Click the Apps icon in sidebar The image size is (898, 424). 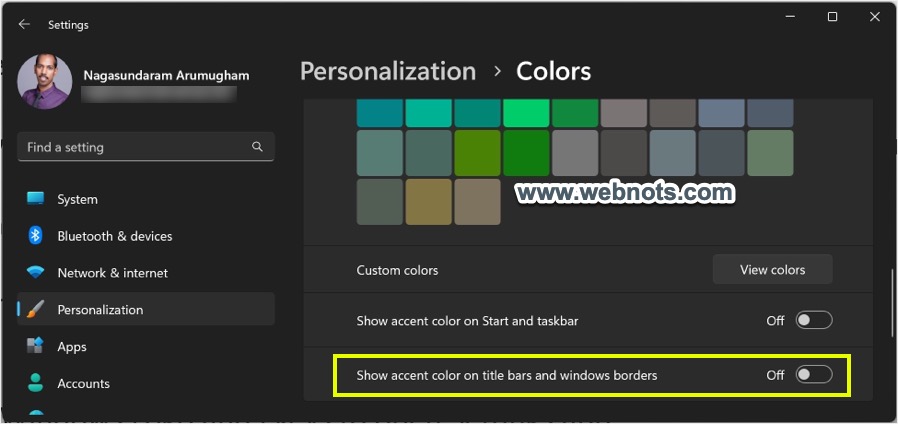coord(36,346)
